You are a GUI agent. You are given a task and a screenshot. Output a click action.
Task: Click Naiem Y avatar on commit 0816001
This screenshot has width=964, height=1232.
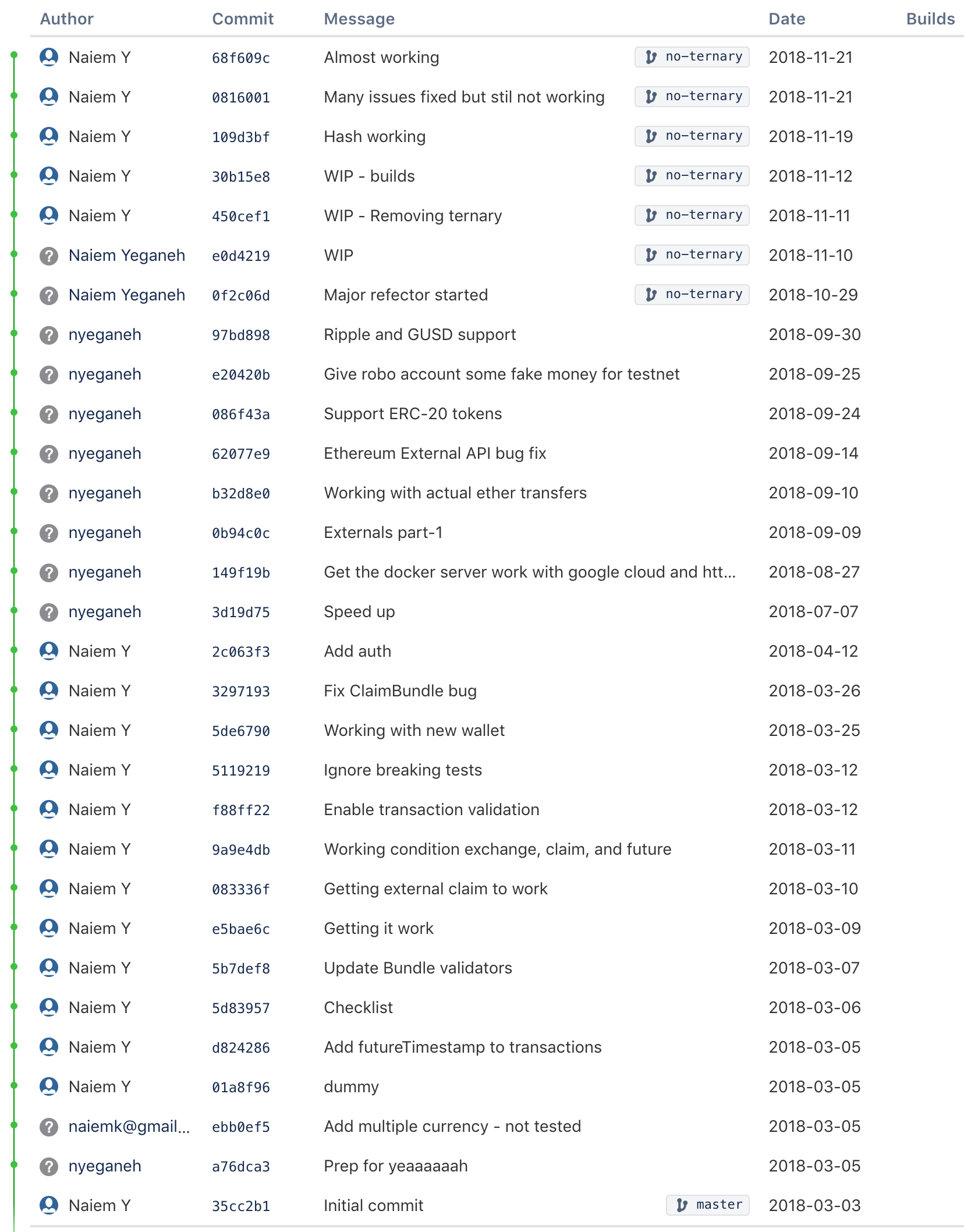coord(49,97)
